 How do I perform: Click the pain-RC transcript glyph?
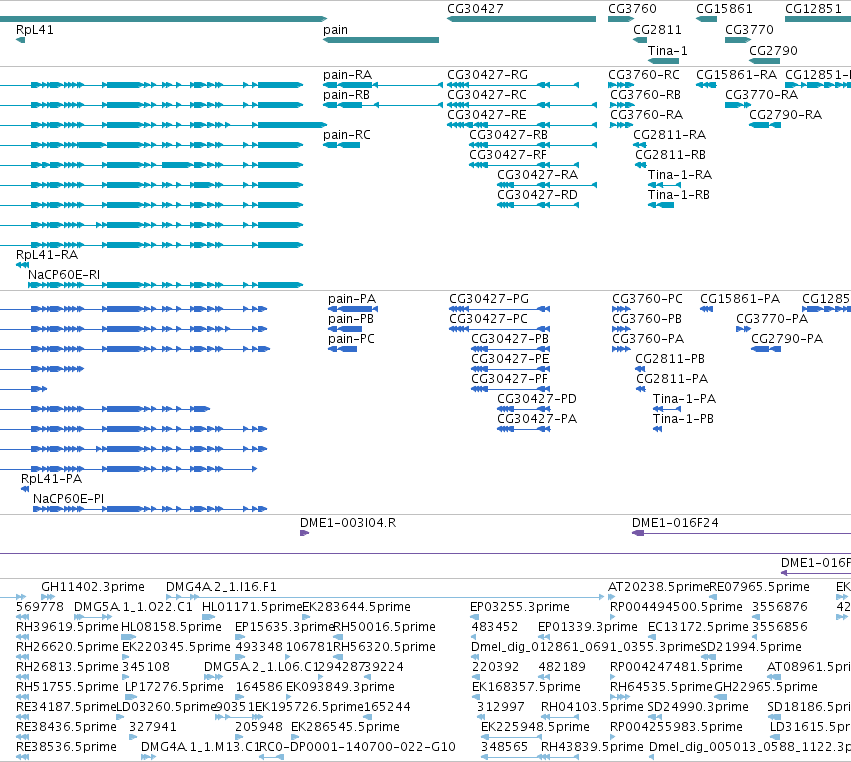tap(341, 145)
